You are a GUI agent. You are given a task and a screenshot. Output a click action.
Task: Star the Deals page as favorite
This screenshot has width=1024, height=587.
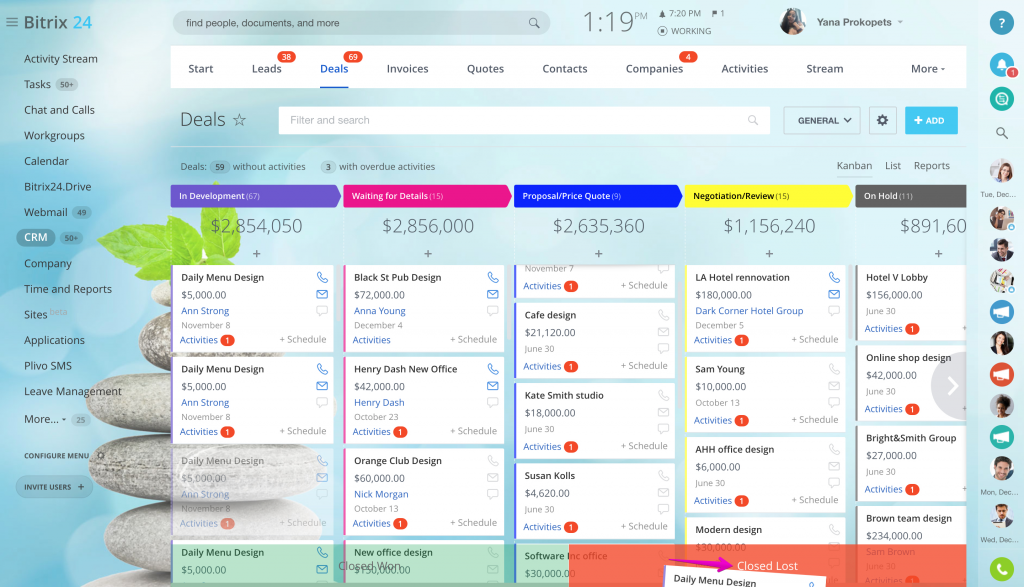click(x=240, y=119)
